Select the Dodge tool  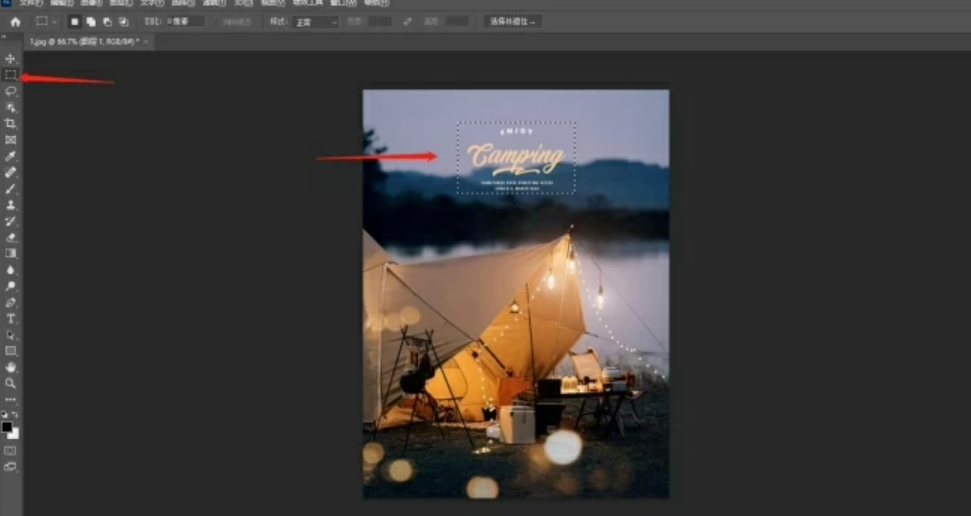(11, 286)
